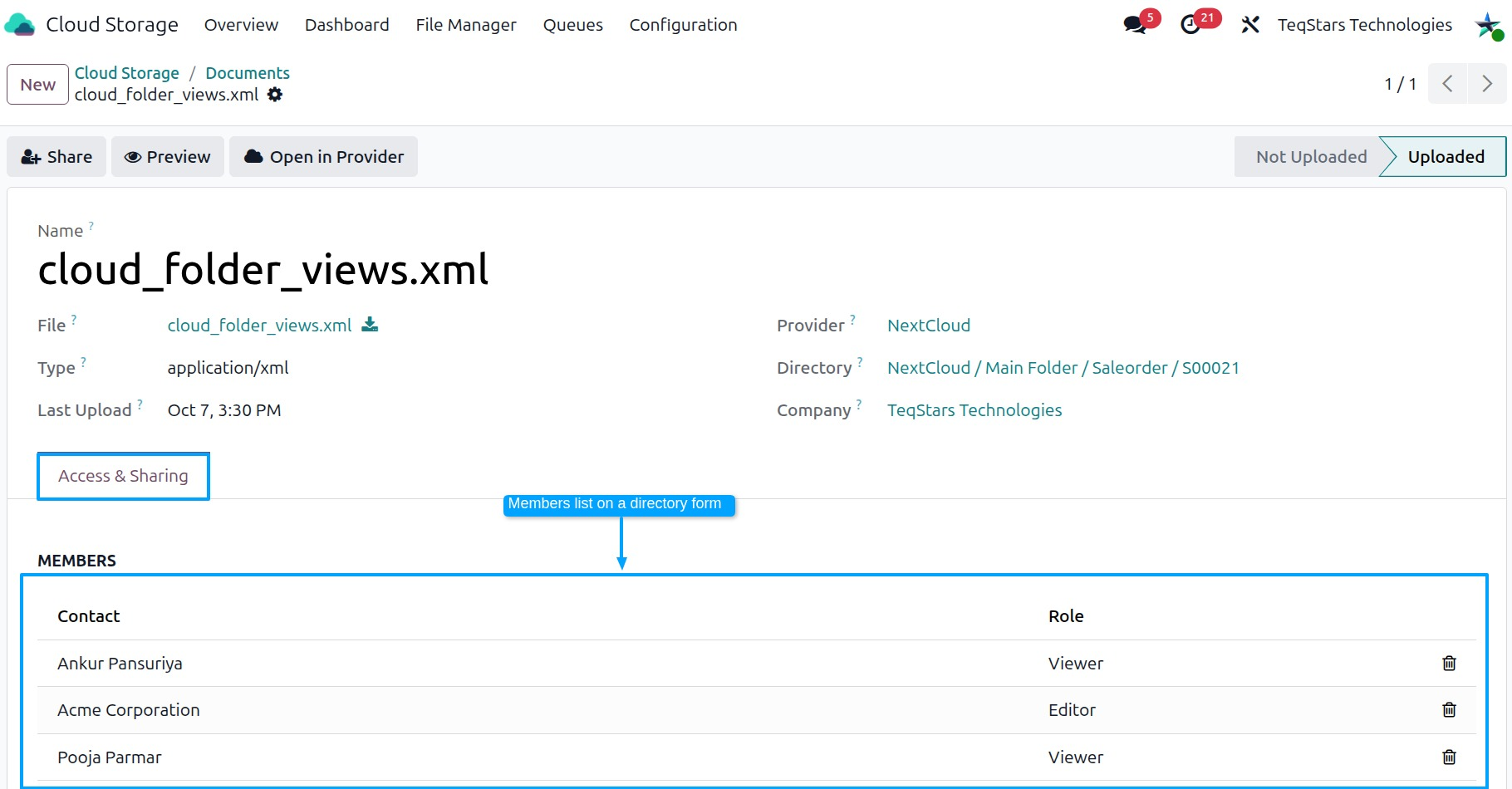Click the debug tools wrench icon
1512x789 pixels.
tap(1250, 25)
